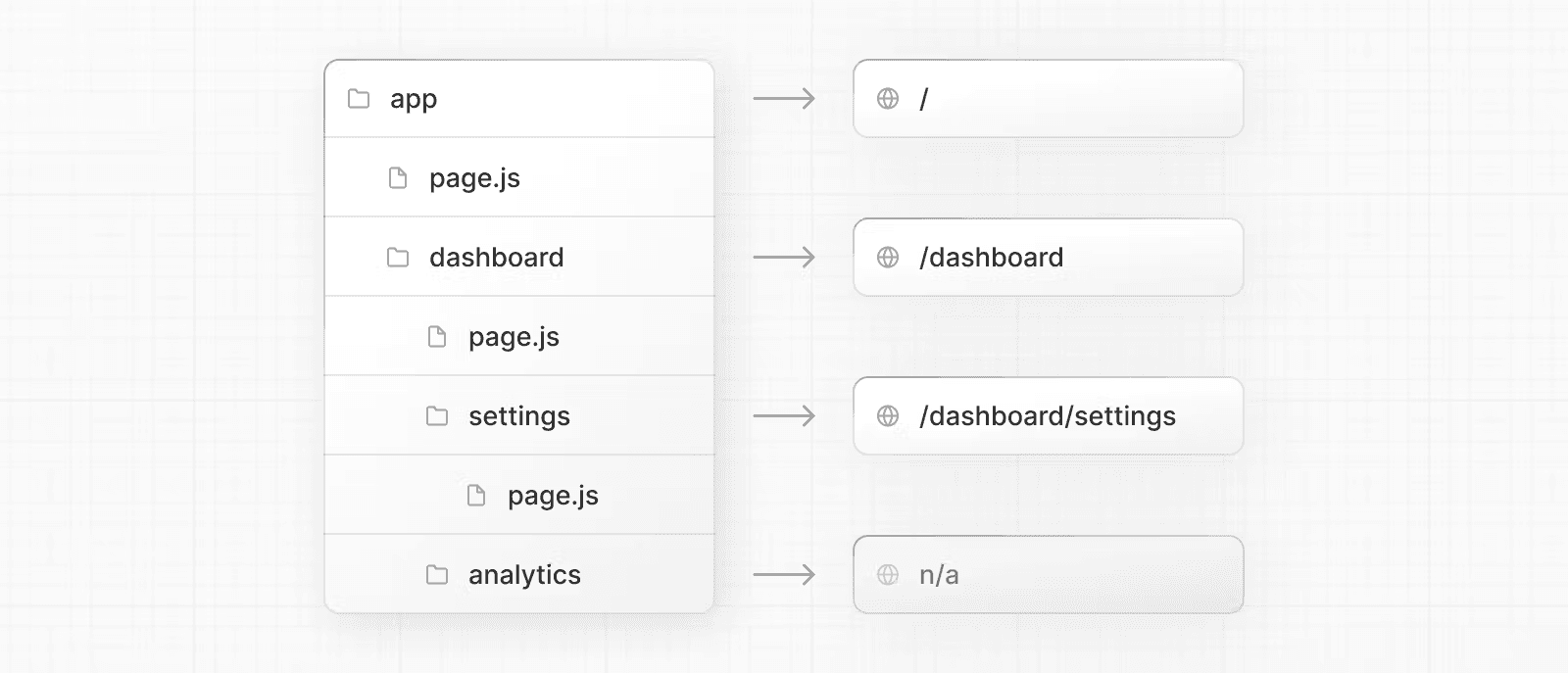Click the n/a route box text

tap(939, 575)
